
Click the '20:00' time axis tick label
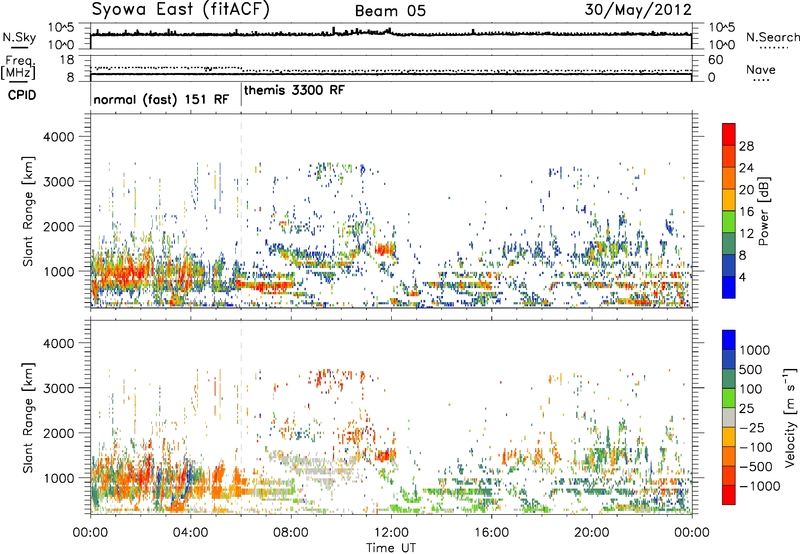point(592,533)
